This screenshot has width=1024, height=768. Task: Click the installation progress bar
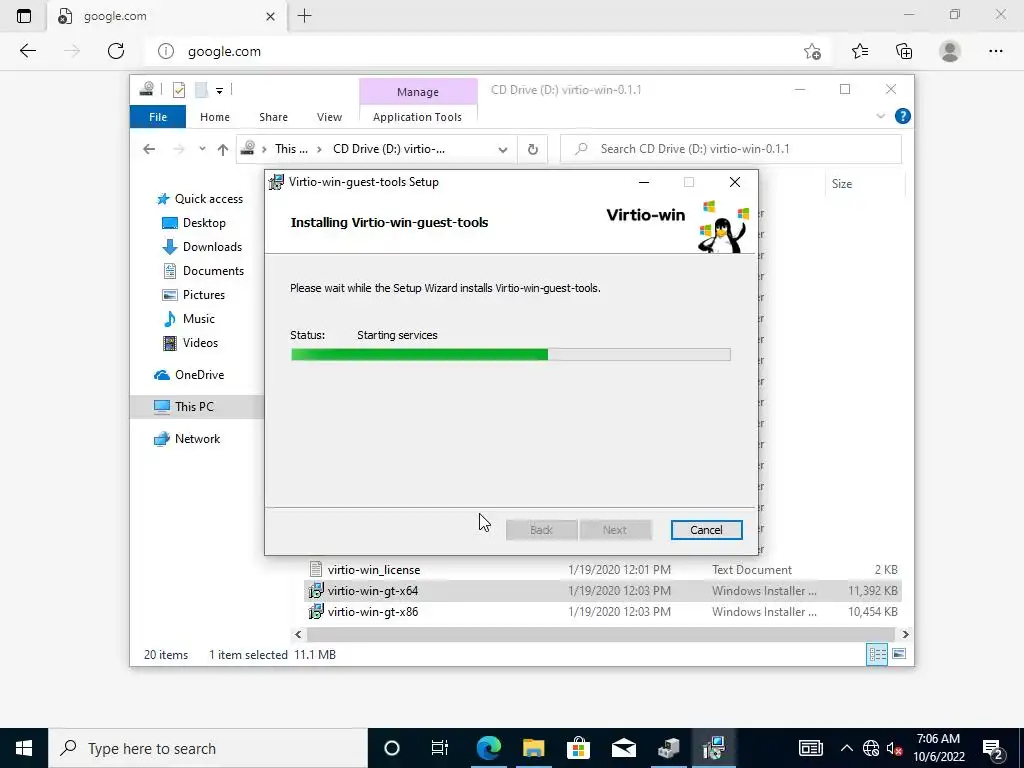coord(511,355)
